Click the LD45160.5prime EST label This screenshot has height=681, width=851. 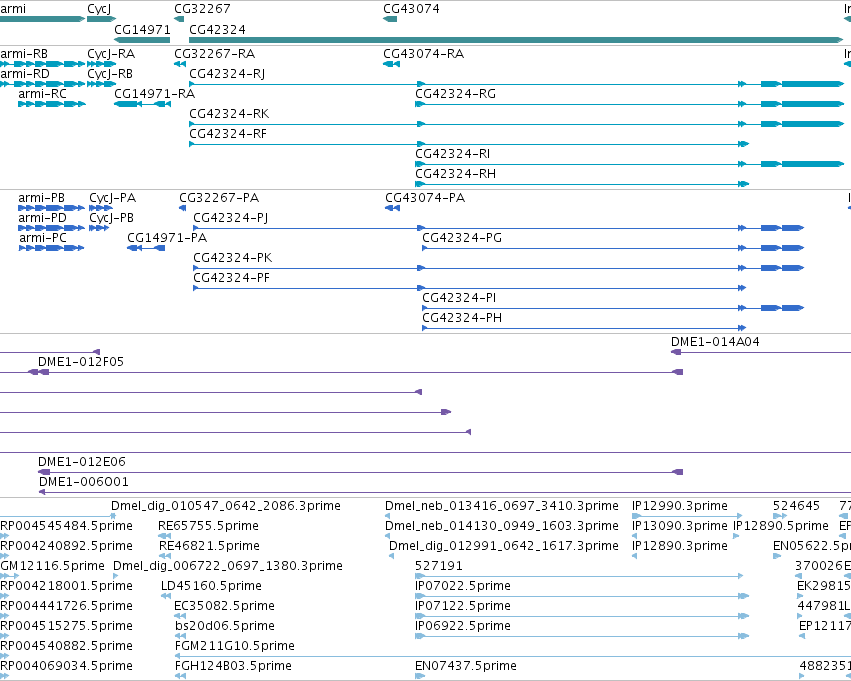click(x=212, y=587)
